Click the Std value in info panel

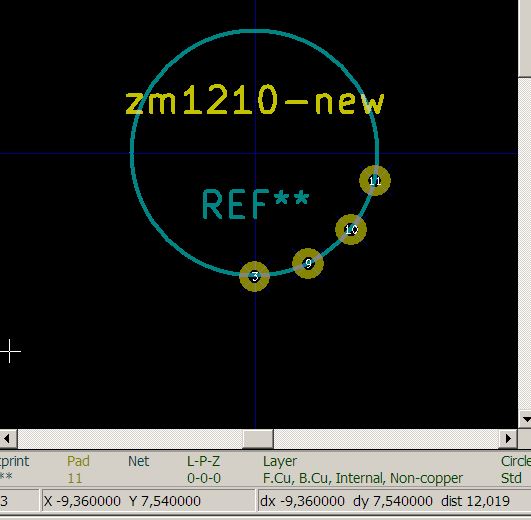511,478
